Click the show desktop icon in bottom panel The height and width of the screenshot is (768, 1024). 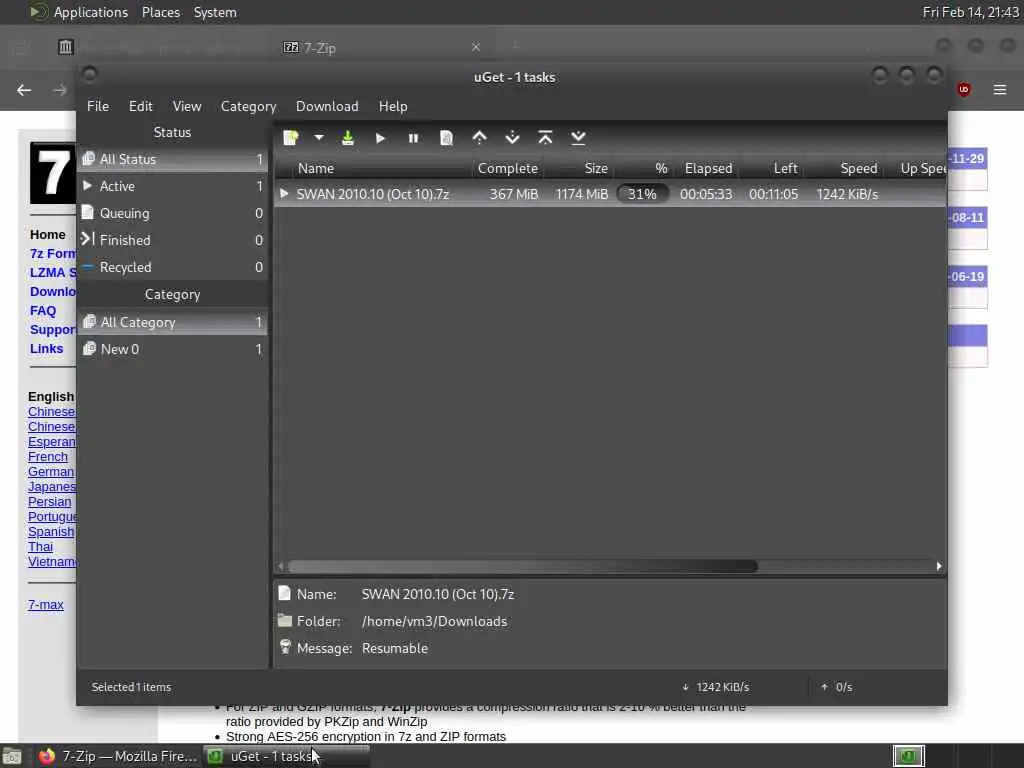(x=12, y=757)
